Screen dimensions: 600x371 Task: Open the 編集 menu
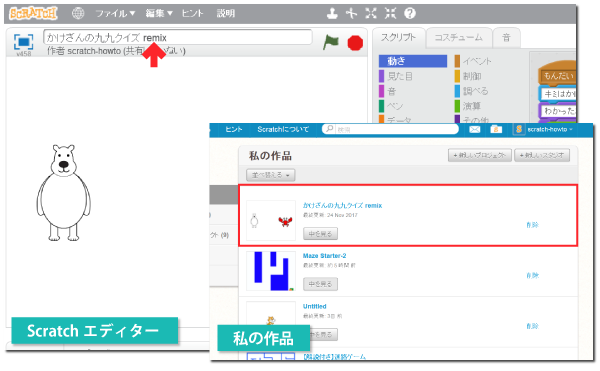point(159,13)
